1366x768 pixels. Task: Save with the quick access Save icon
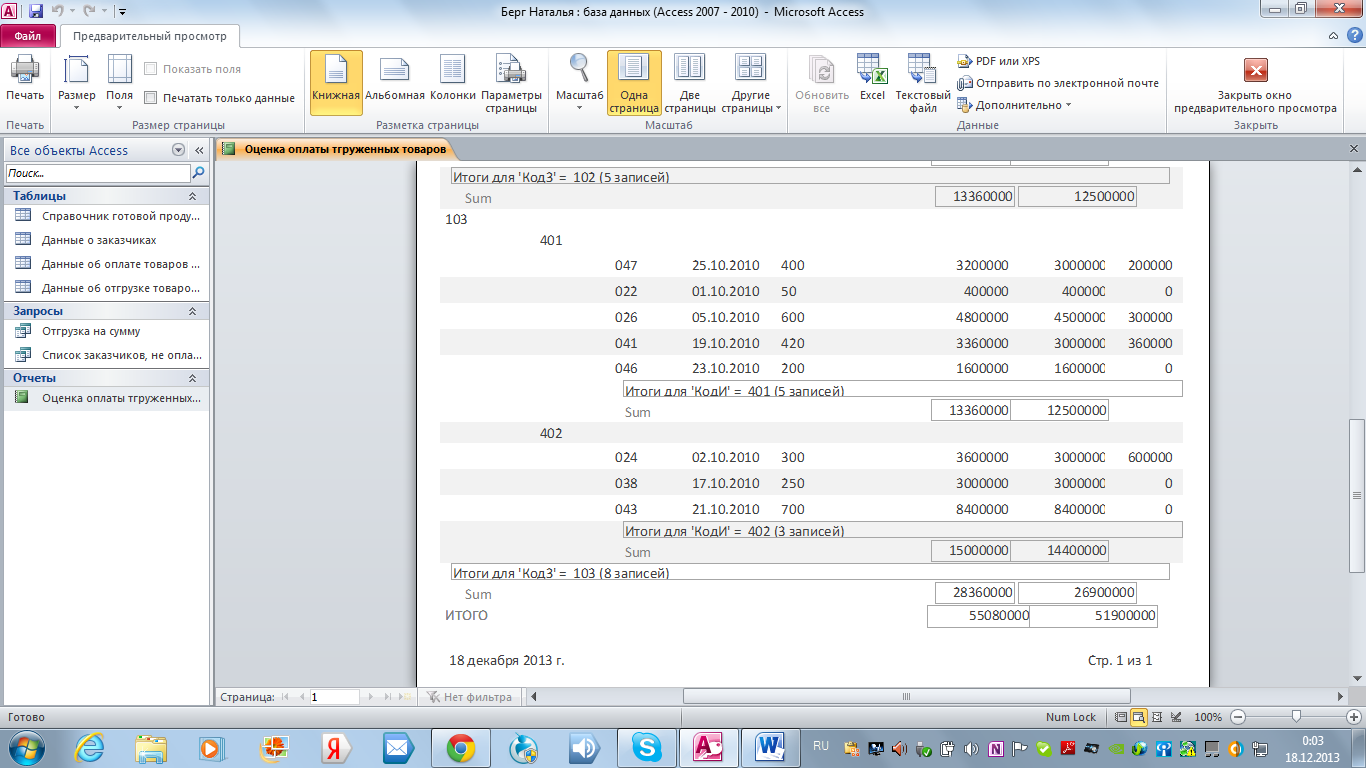pos(36,11)
